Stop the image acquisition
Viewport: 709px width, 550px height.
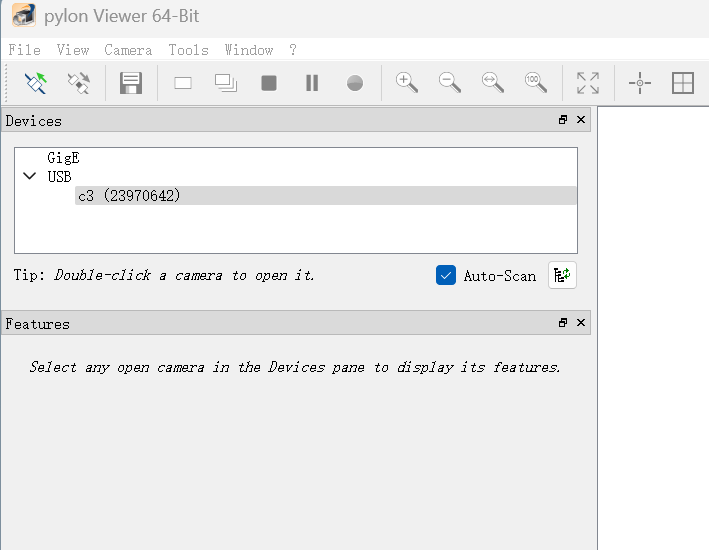pos(269,83)
